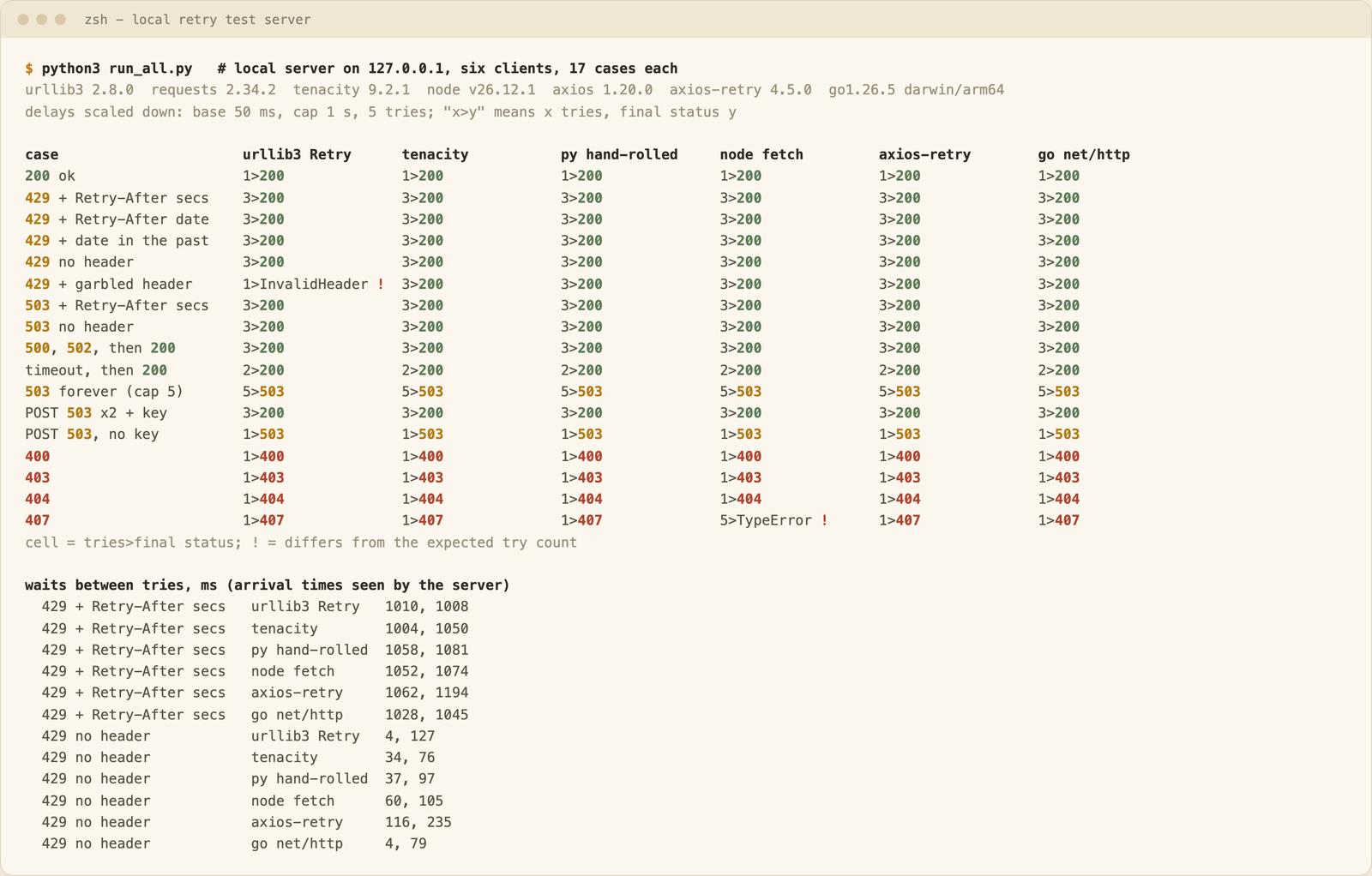Screen dimensions: 1372x876
Task: Click the 'urllib3 Retry' column header
Action: tap(297, 154)
